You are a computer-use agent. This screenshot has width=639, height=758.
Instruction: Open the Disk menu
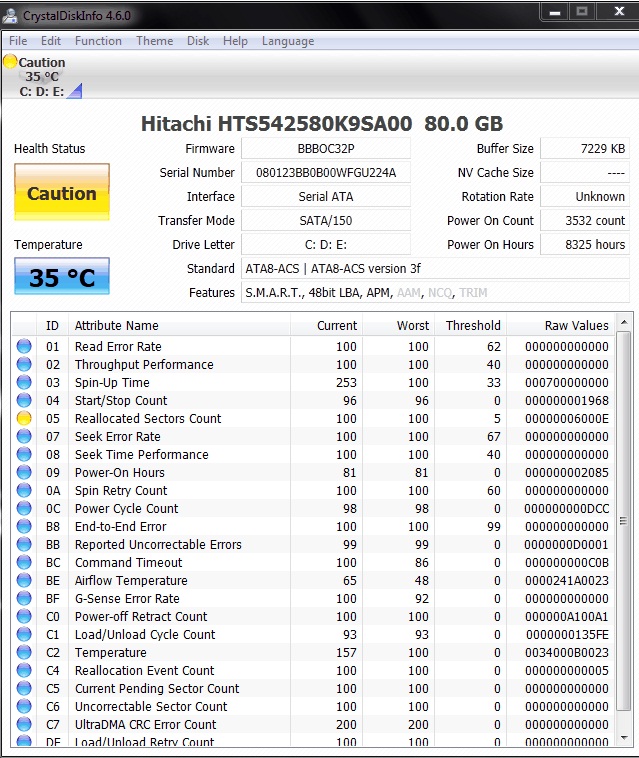[x=198, y=41]
